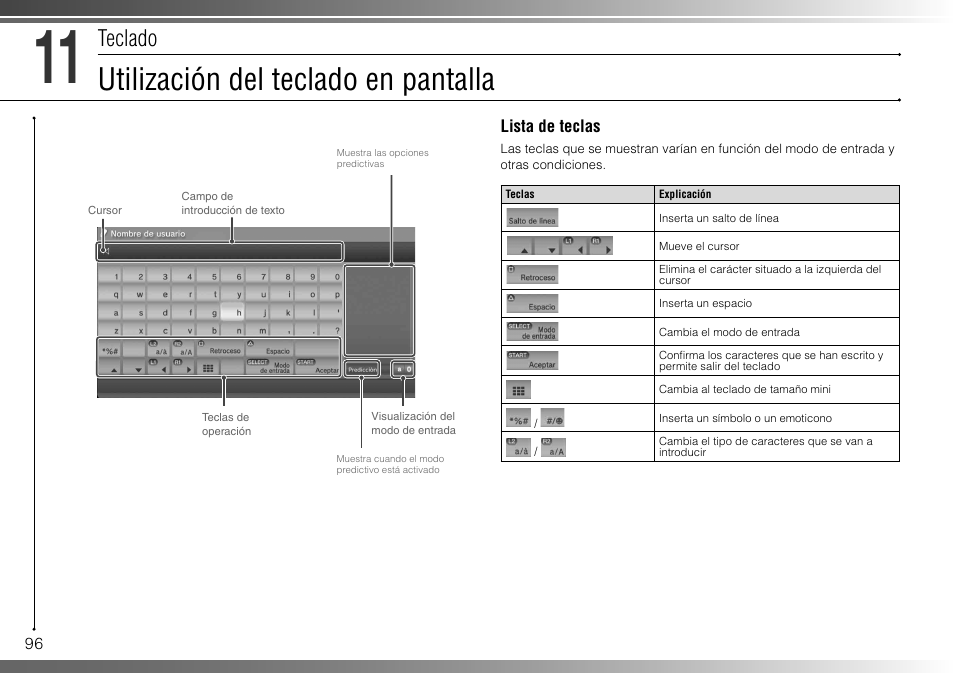Click the mini keyboard grid icon in the table
954x673 pixels.
(x=518, y=389)
